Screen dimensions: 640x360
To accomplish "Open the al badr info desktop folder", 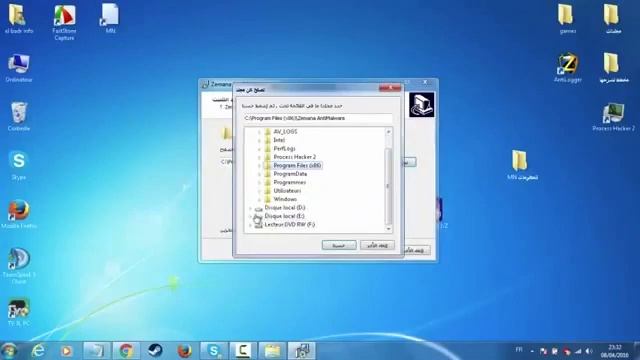I will 18,19.
